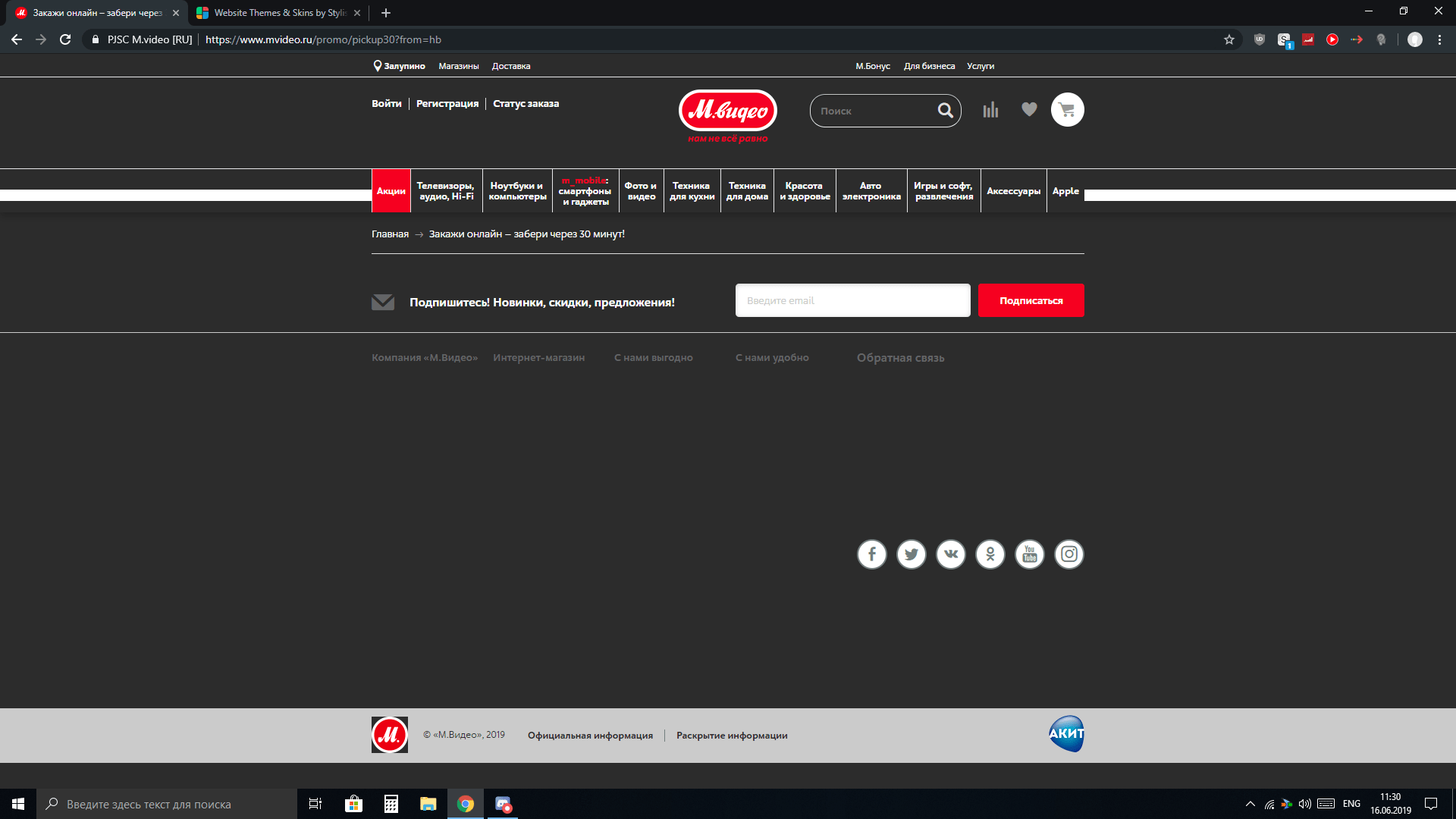Viewport: 1456px width, 819px height.
Task: Click the АКИТ badge in the footer
Action: pos(1066,733)
